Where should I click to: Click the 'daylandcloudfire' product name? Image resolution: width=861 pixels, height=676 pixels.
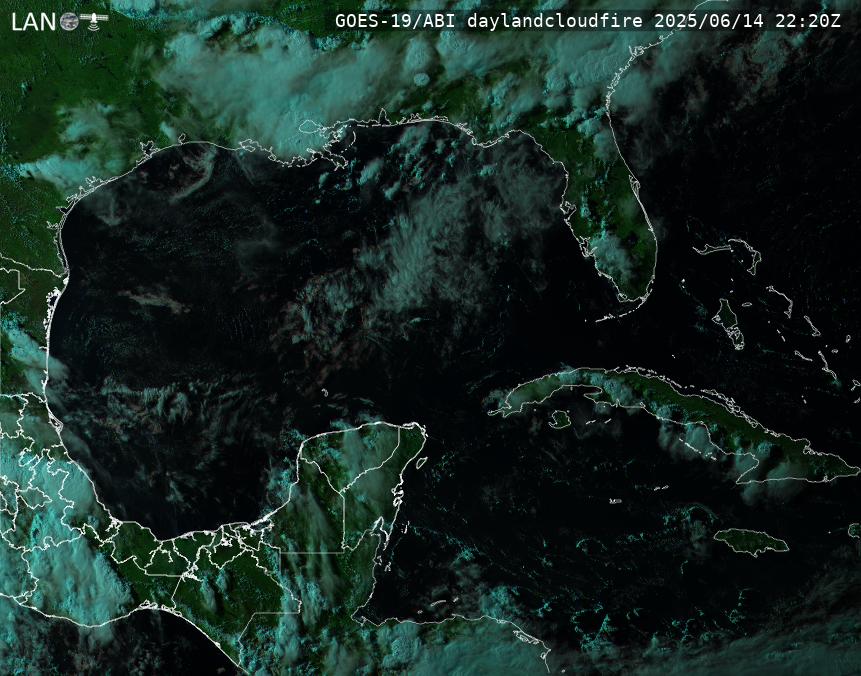click(x=555, y=21)
